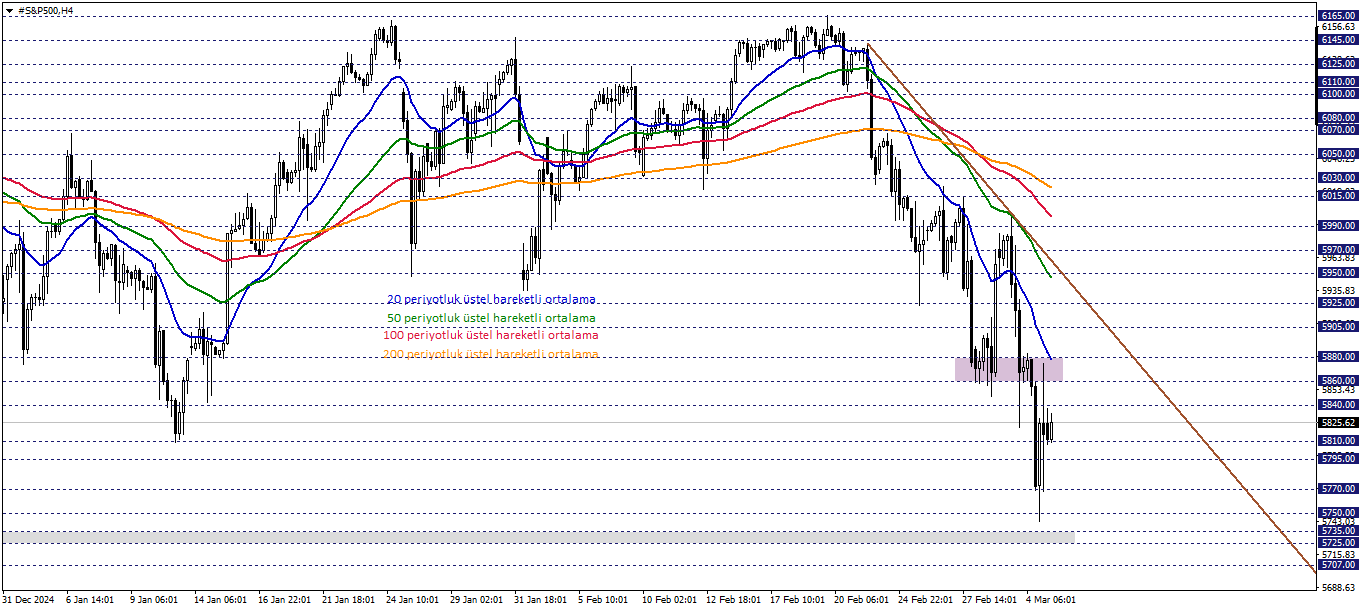Click the 5750.00 price level label

(x=1338, y=513)
